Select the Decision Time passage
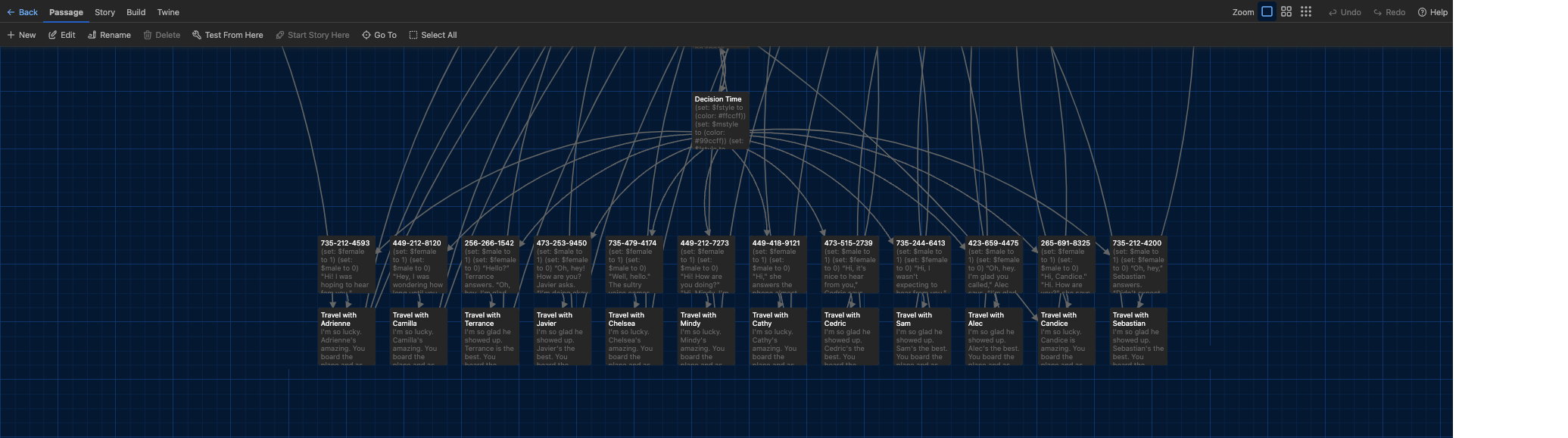This screenshot has height=438, width=1568. click(x=720, y=121)
